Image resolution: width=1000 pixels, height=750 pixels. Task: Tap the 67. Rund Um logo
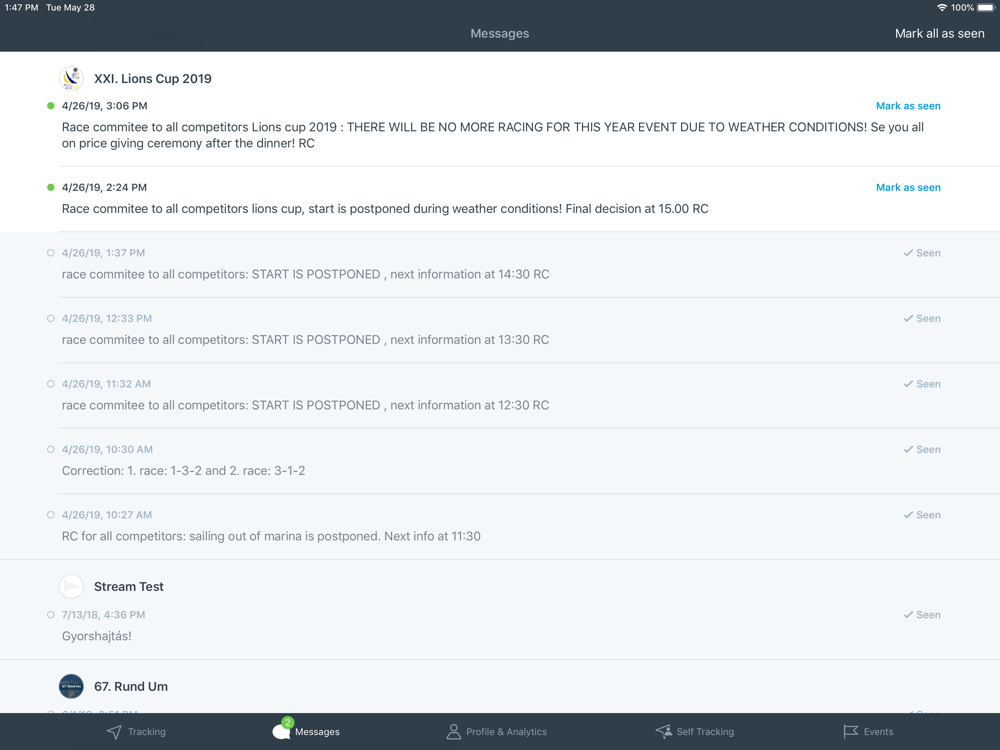[x=71, y=686]
